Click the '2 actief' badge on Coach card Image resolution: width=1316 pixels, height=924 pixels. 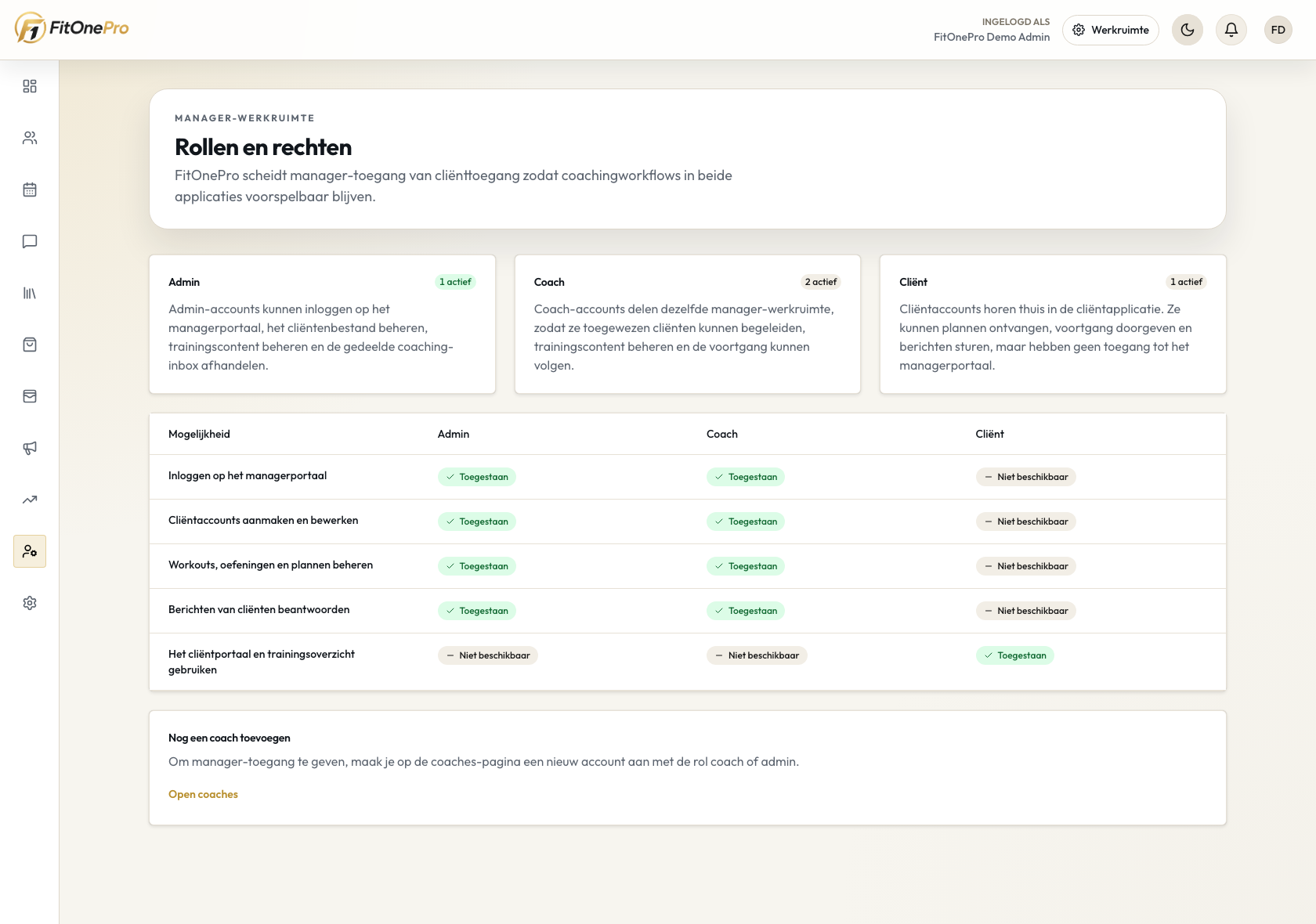(x=821, y=282)
